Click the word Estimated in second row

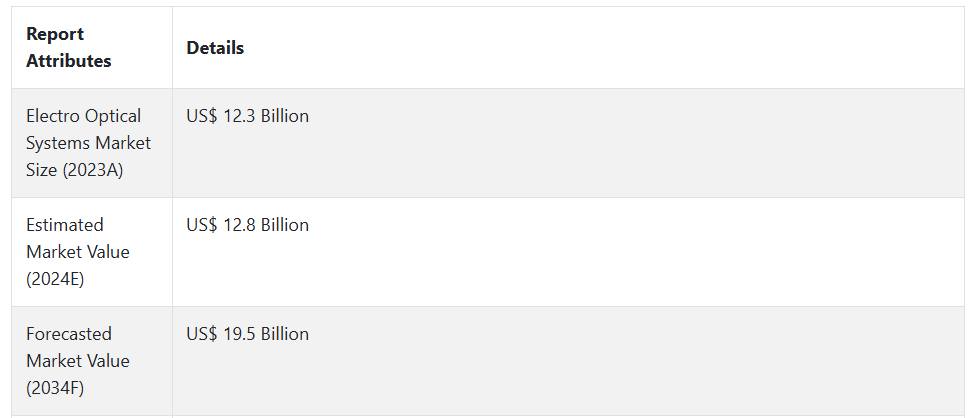point(65,225)
